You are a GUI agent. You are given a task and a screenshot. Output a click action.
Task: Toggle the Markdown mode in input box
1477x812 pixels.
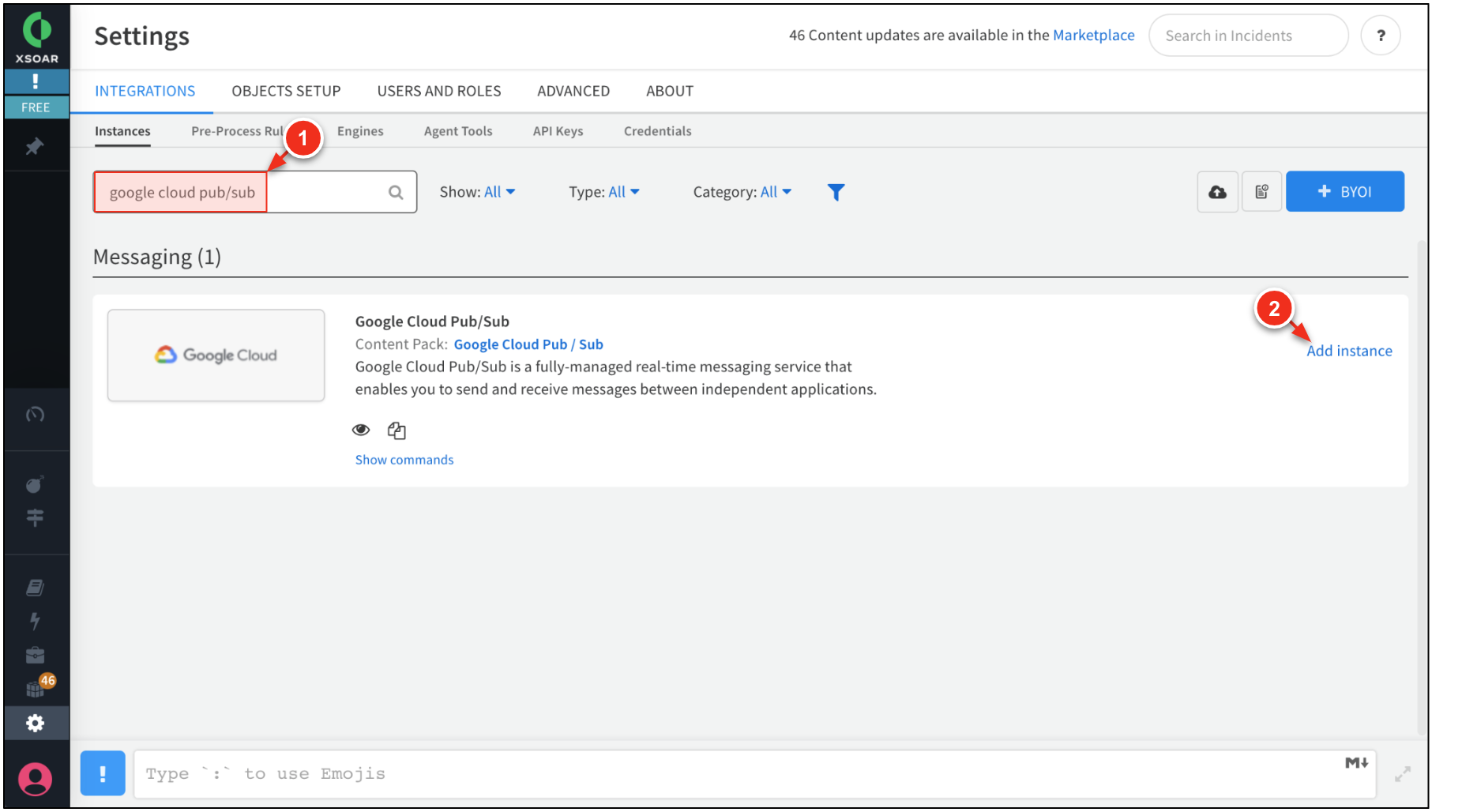pos(1356,762)
